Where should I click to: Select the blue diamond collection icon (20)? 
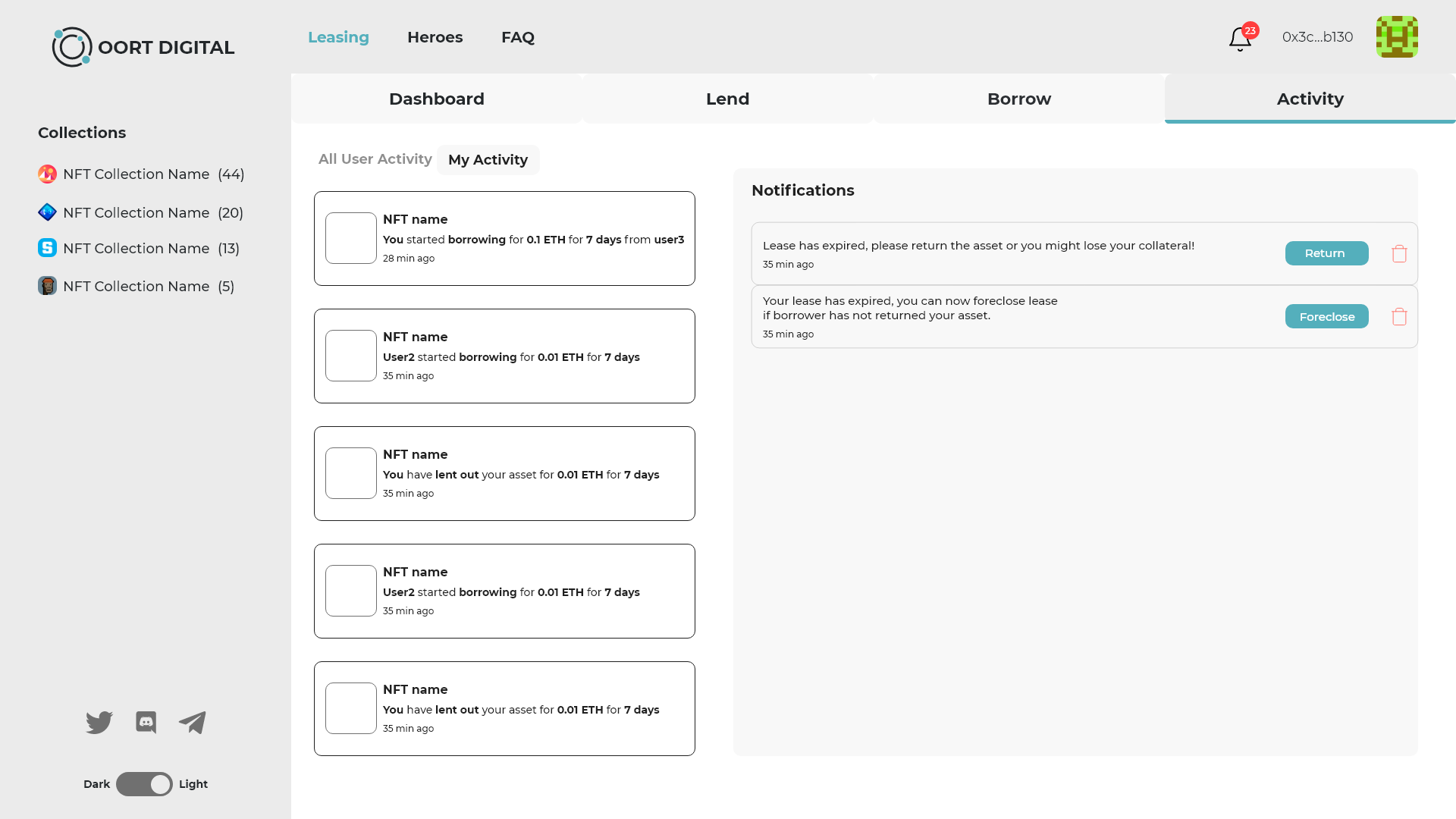click(47, 212)
